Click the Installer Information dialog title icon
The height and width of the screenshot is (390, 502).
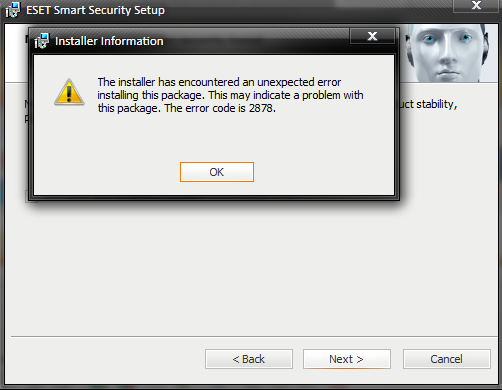tap(42, 41)
